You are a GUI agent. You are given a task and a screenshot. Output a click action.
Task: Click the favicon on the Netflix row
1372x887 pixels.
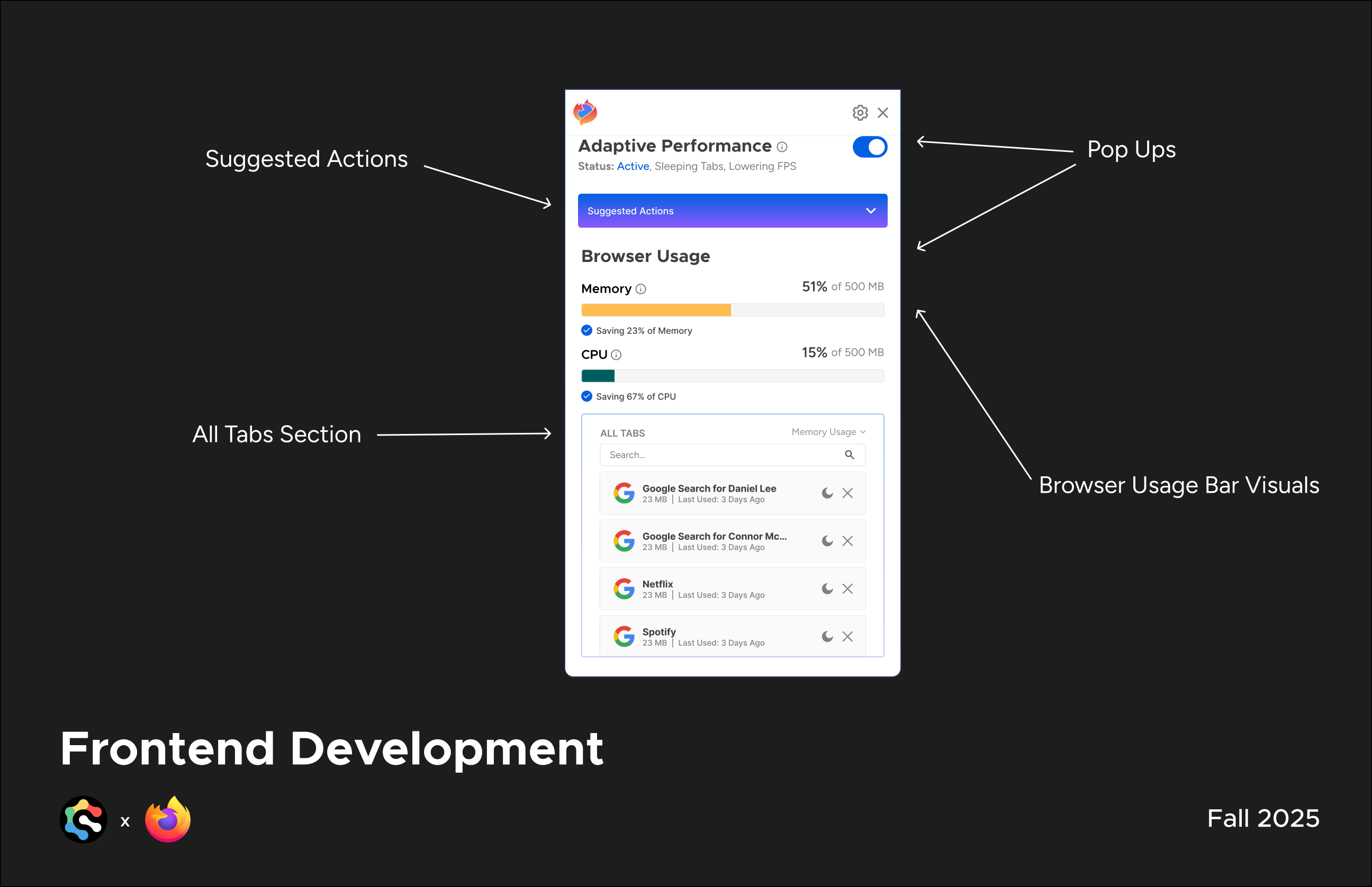coord(624,589)
